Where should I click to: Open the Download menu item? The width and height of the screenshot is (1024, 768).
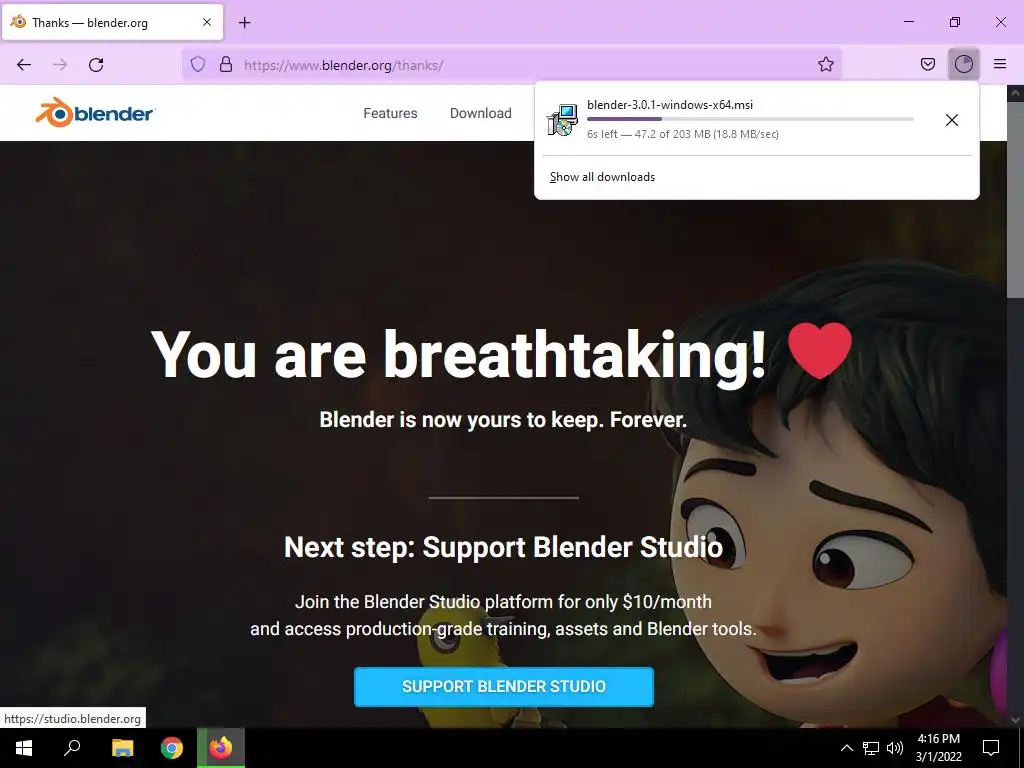coord(481,113)
